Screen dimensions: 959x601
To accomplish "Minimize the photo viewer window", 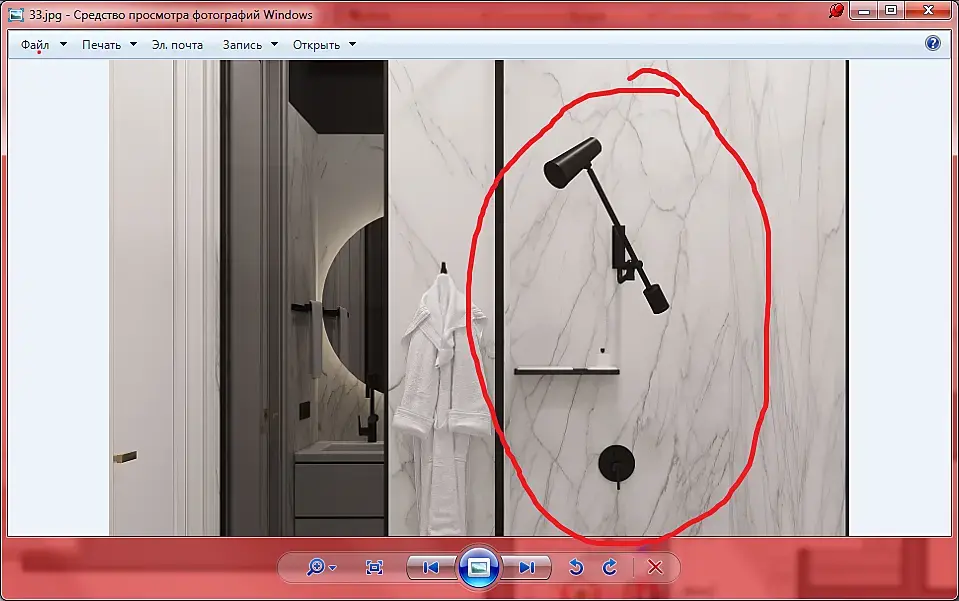I will [x=864, y=10].
